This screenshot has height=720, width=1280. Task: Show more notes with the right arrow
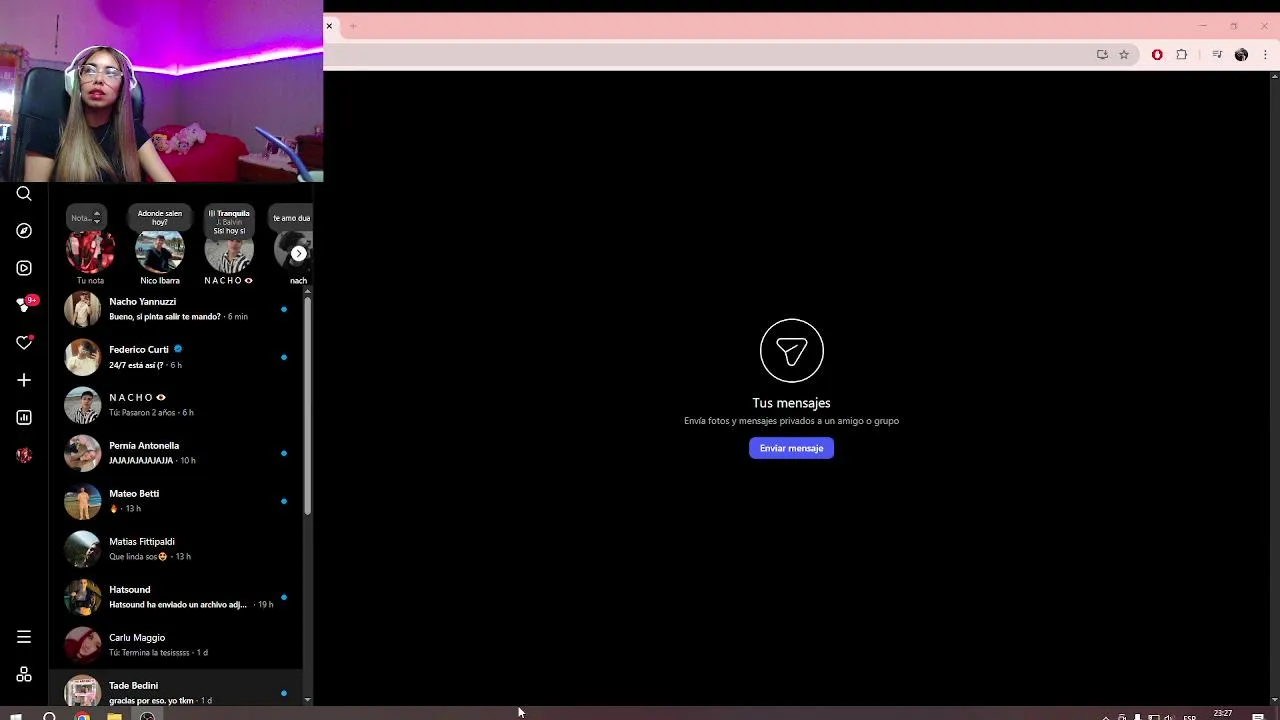(298, 253)
